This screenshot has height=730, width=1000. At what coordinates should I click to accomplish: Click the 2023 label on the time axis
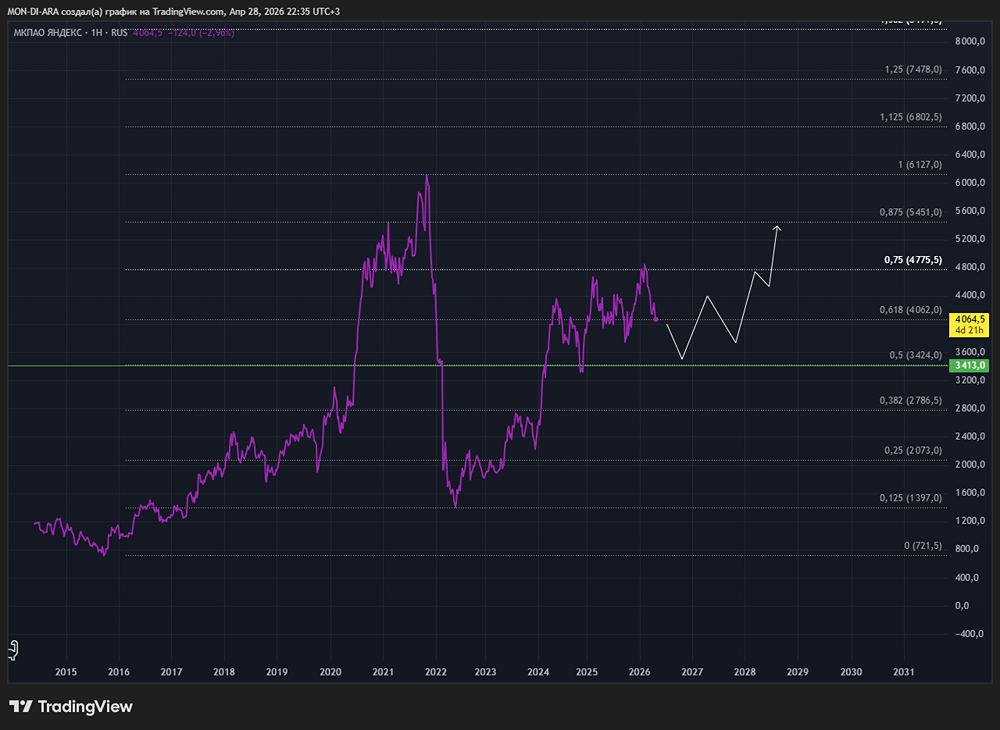(x=485, y=672)
